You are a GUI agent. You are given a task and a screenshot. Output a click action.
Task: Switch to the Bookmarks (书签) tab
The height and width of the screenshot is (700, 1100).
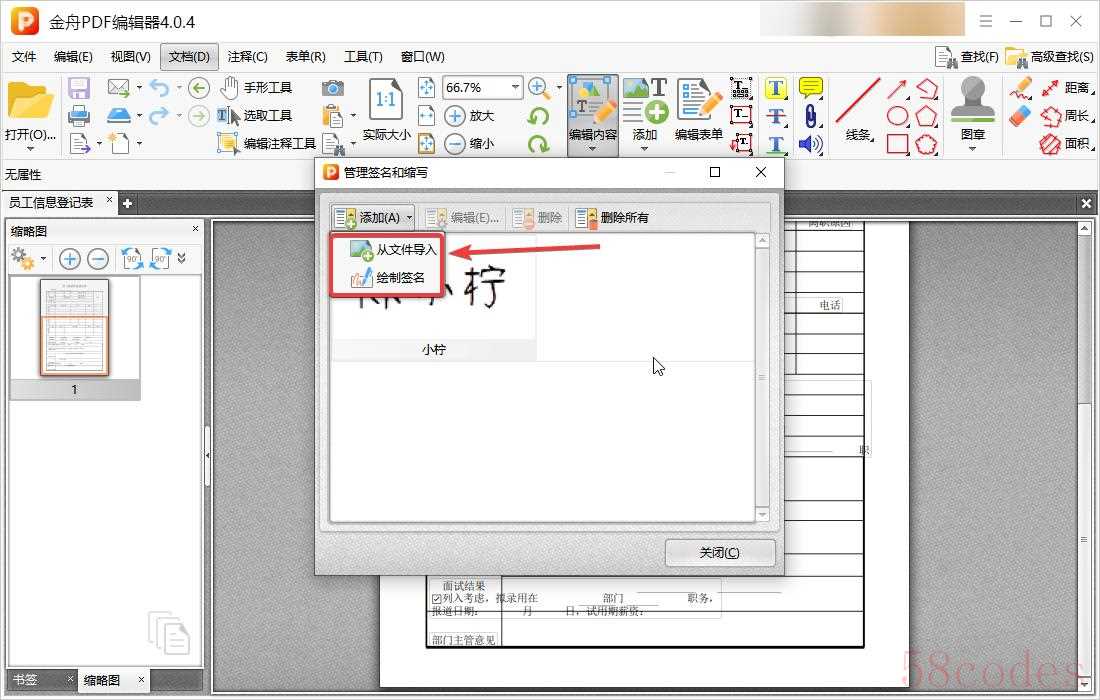(25, 680)
